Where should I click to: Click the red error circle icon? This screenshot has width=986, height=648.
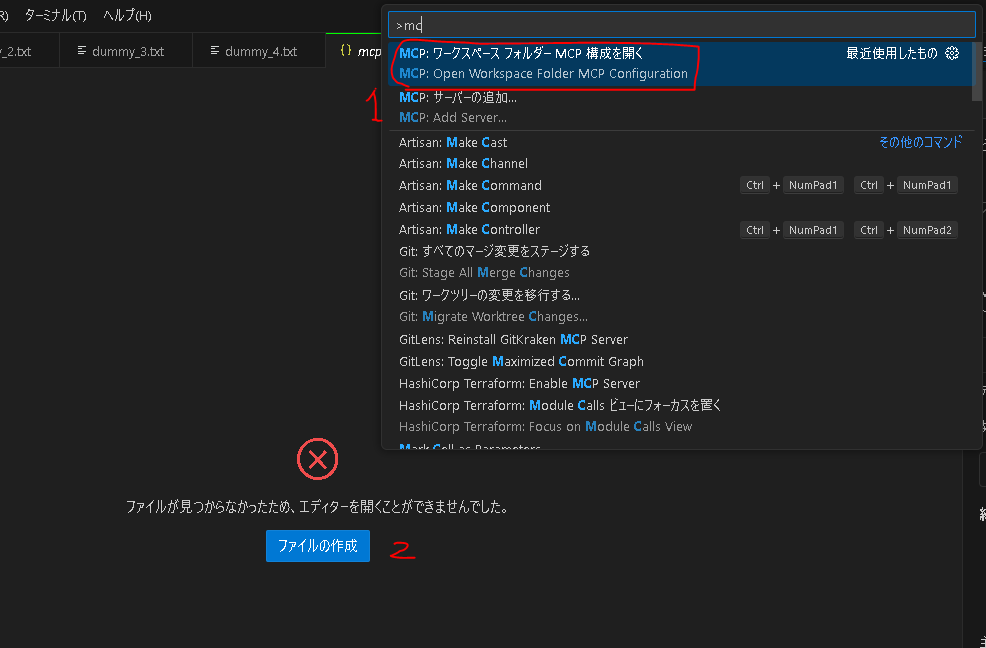pyautogui.click(x=318, y=459)
